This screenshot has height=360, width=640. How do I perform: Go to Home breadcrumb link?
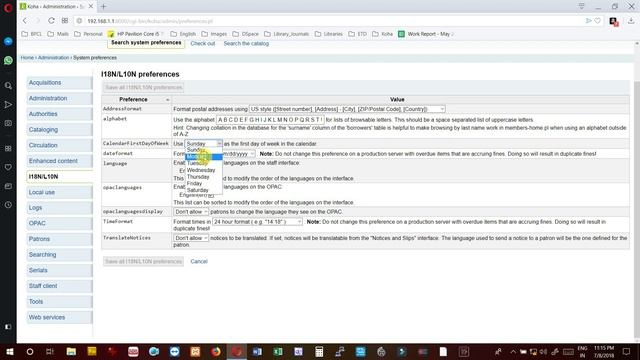coord(27,58)
